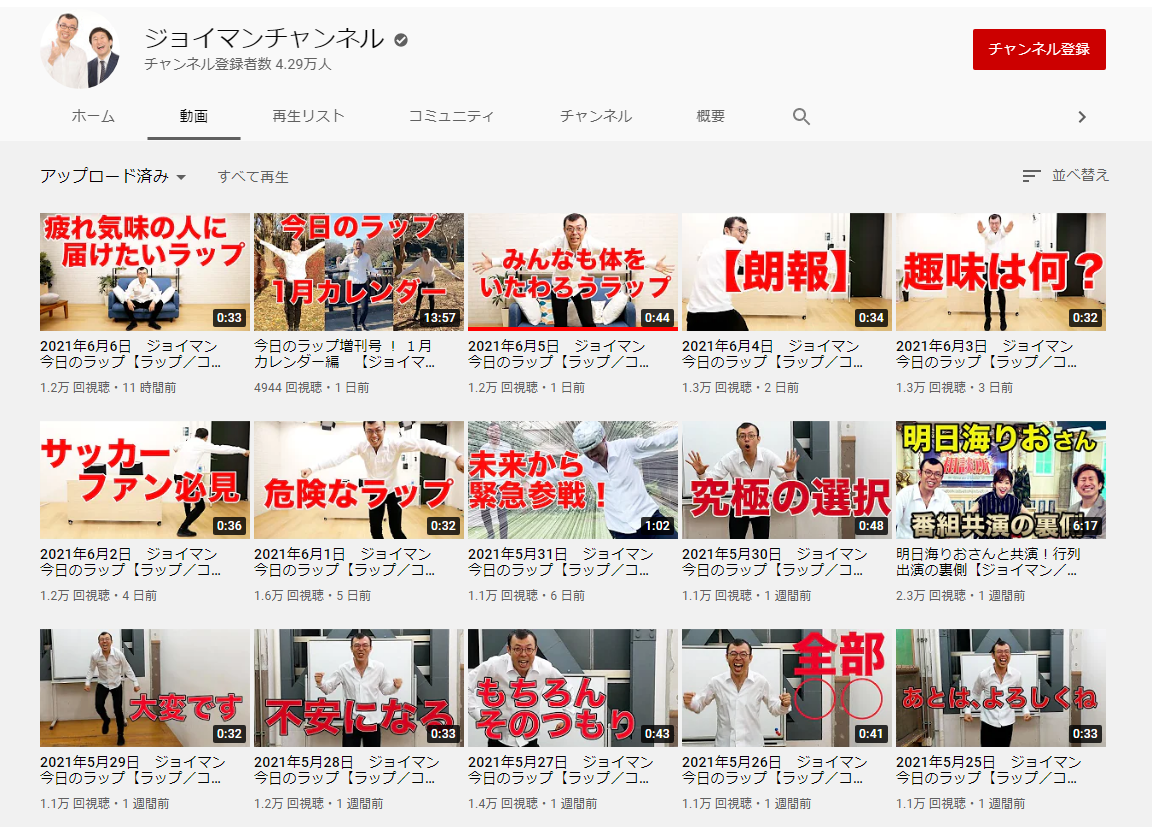
Task: Open the みんなも体をいたわろうラップ thumbnail
Action: [572, 272]
